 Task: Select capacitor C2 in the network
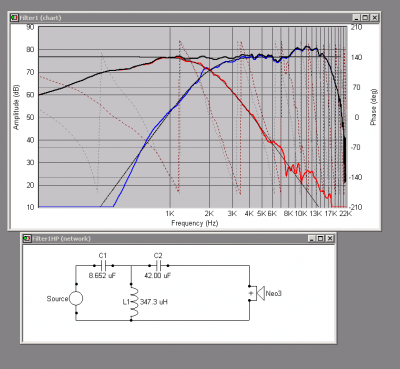[159, 266]
